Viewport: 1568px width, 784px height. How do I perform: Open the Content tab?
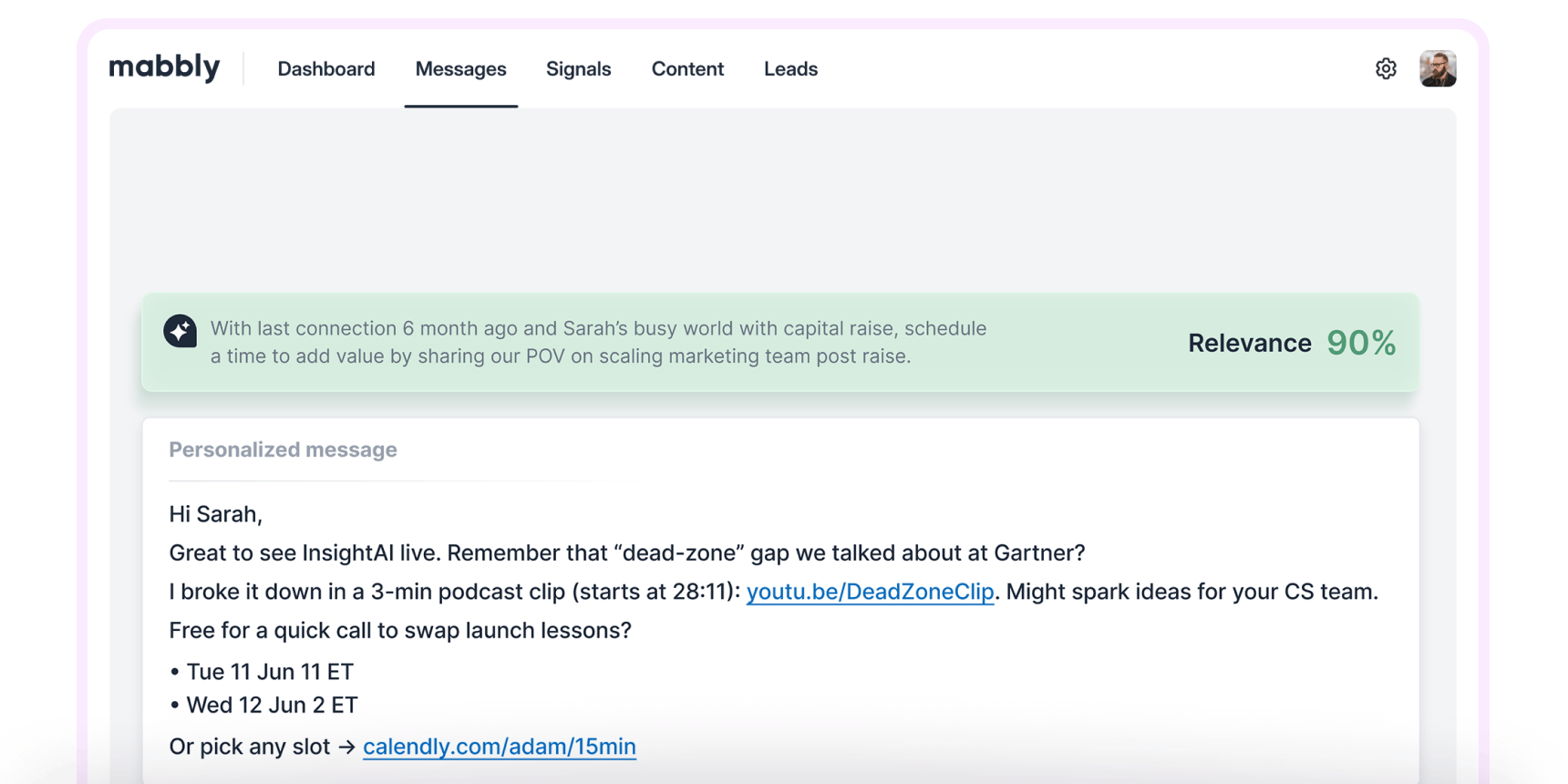coord(687,69)
